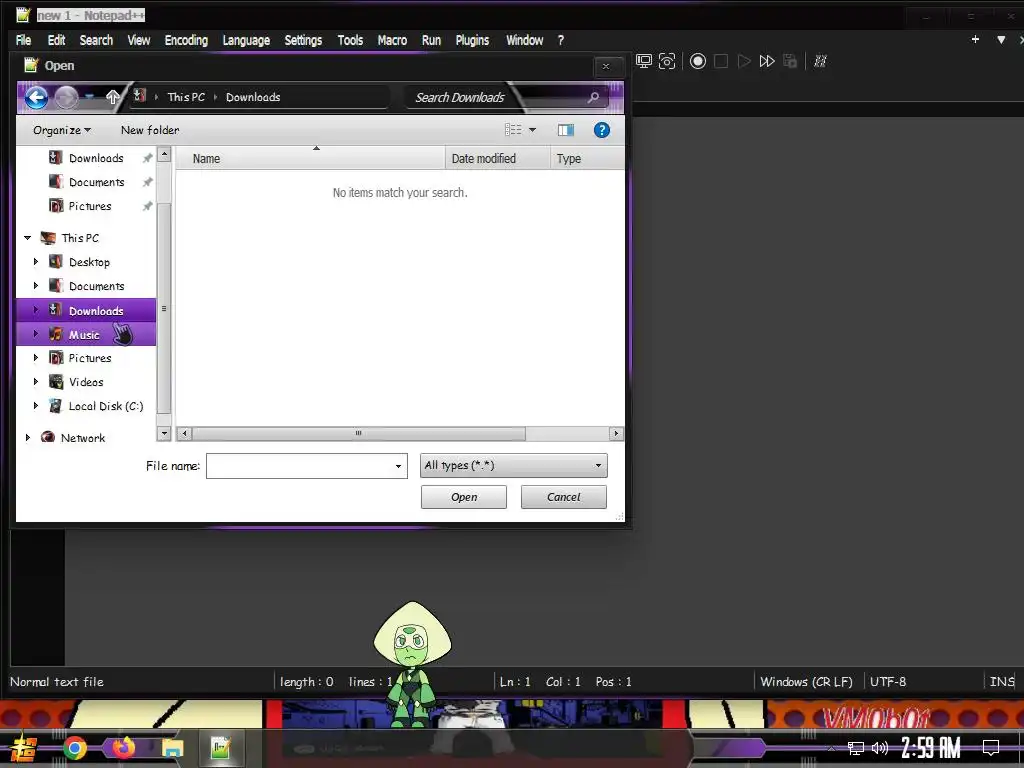Open the All types (*.*) filter dropdown
The width and height of the screenshot is (1024, 768).
click(513, 466)
